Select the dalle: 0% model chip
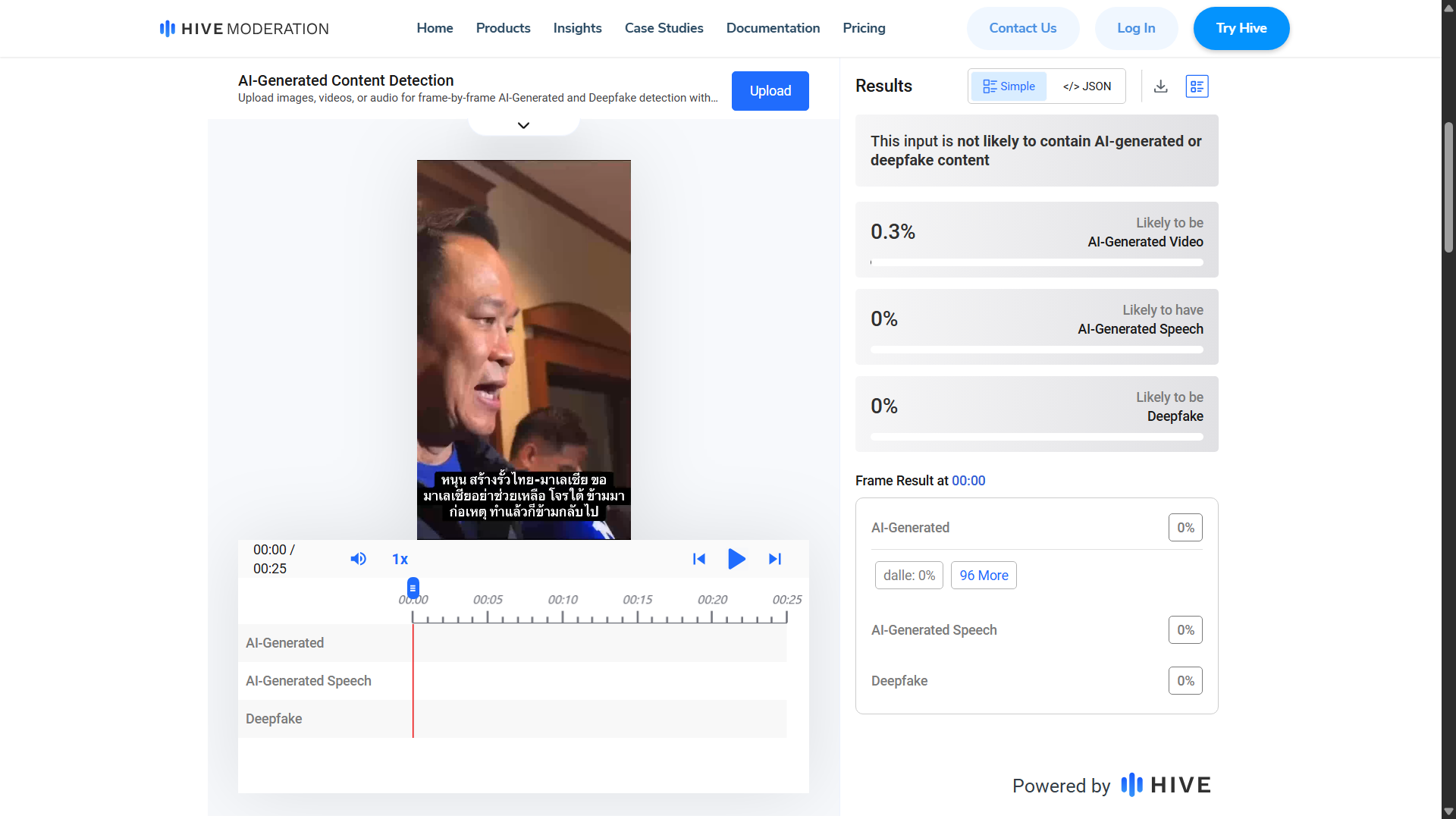The image size is (1456, 819). [x=908, y=575]
